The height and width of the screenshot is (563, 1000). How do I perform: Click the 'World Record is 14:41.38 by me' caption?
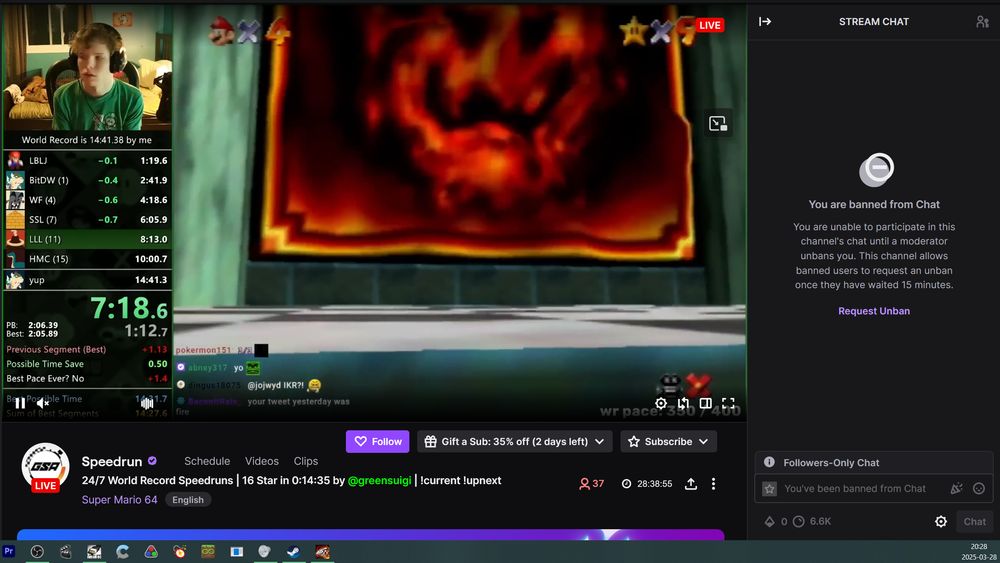tap(87, 140)
